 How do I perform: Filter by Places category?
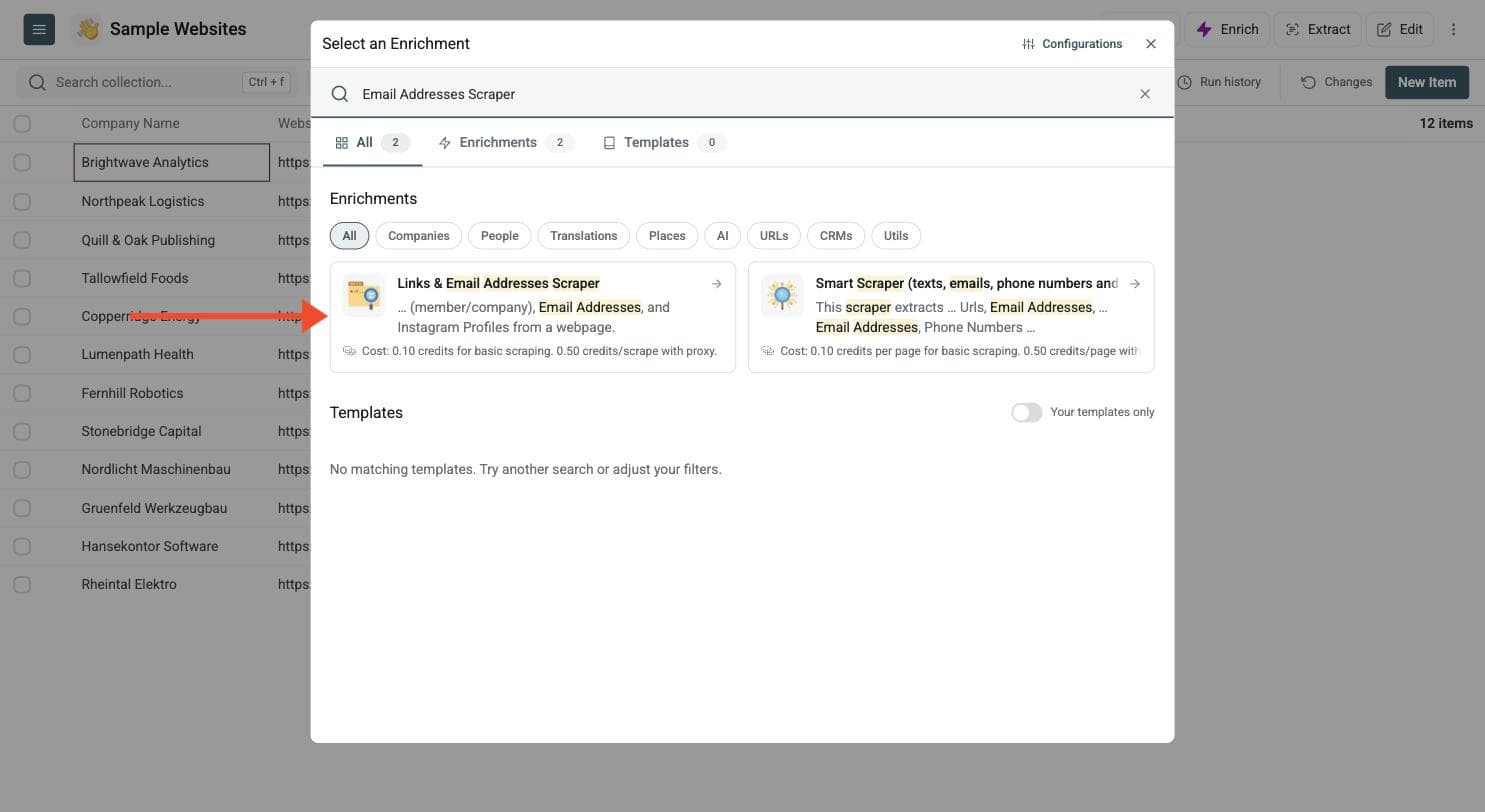(667, 236)
